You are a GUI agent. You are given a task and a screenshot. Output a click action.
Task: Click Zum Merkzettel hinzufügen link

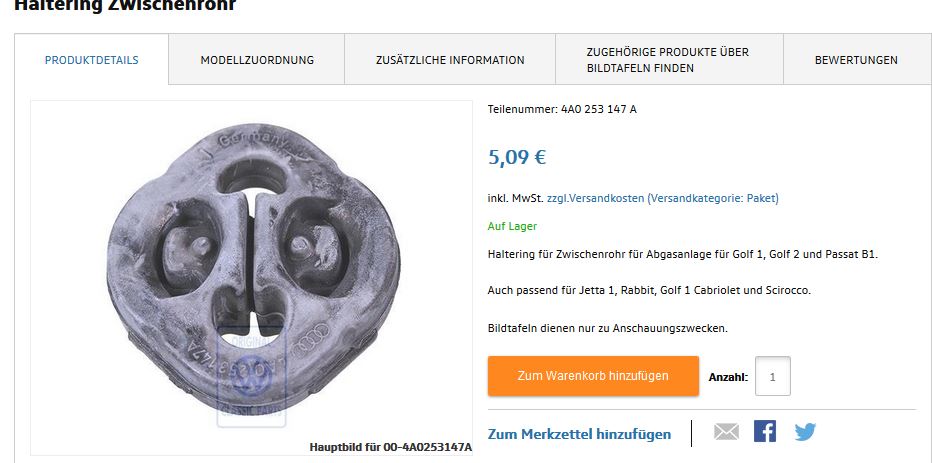[580, 434]
